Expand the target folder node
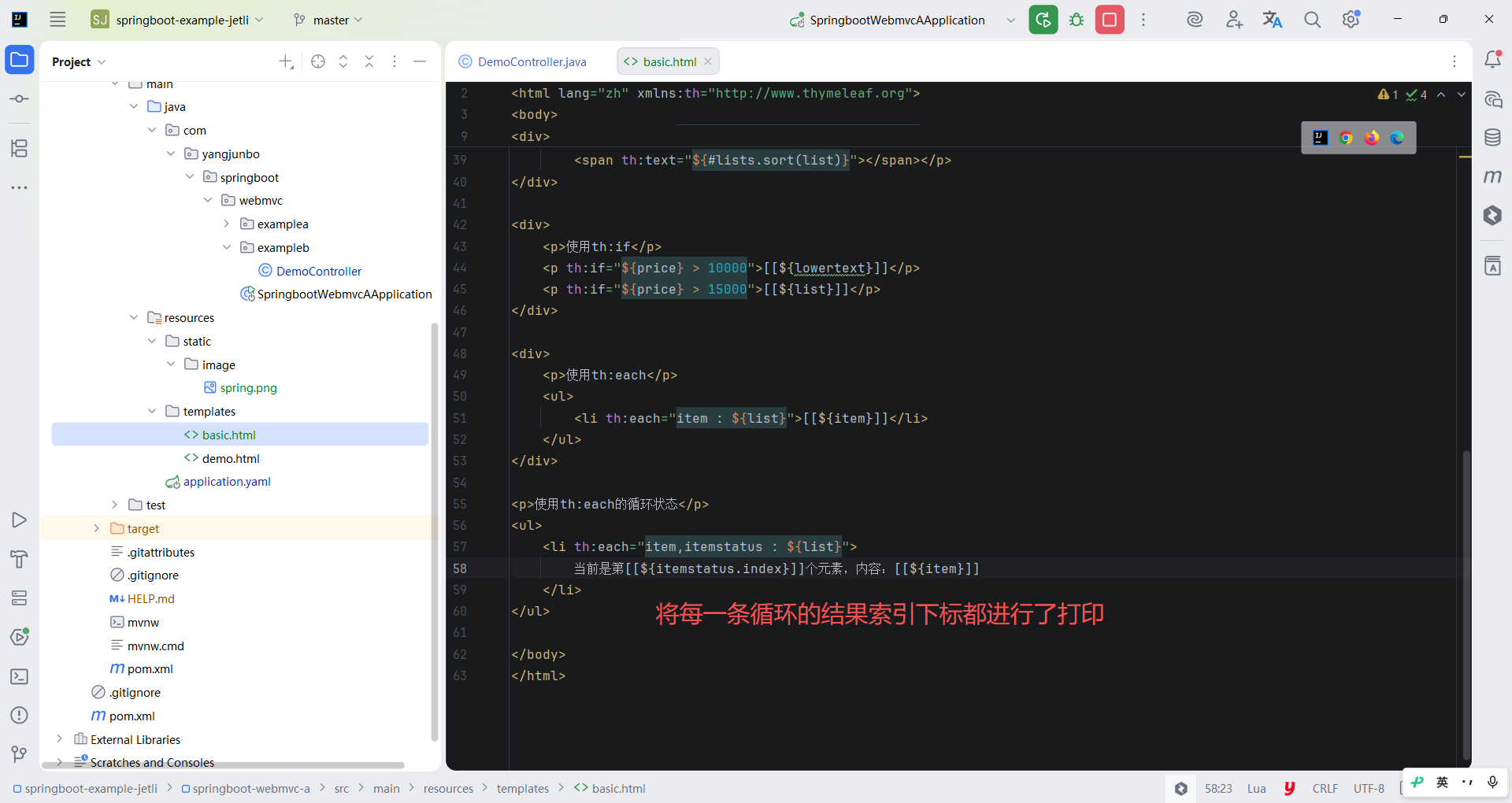Viewport: 1512px width, 803px height. (96, 528)
